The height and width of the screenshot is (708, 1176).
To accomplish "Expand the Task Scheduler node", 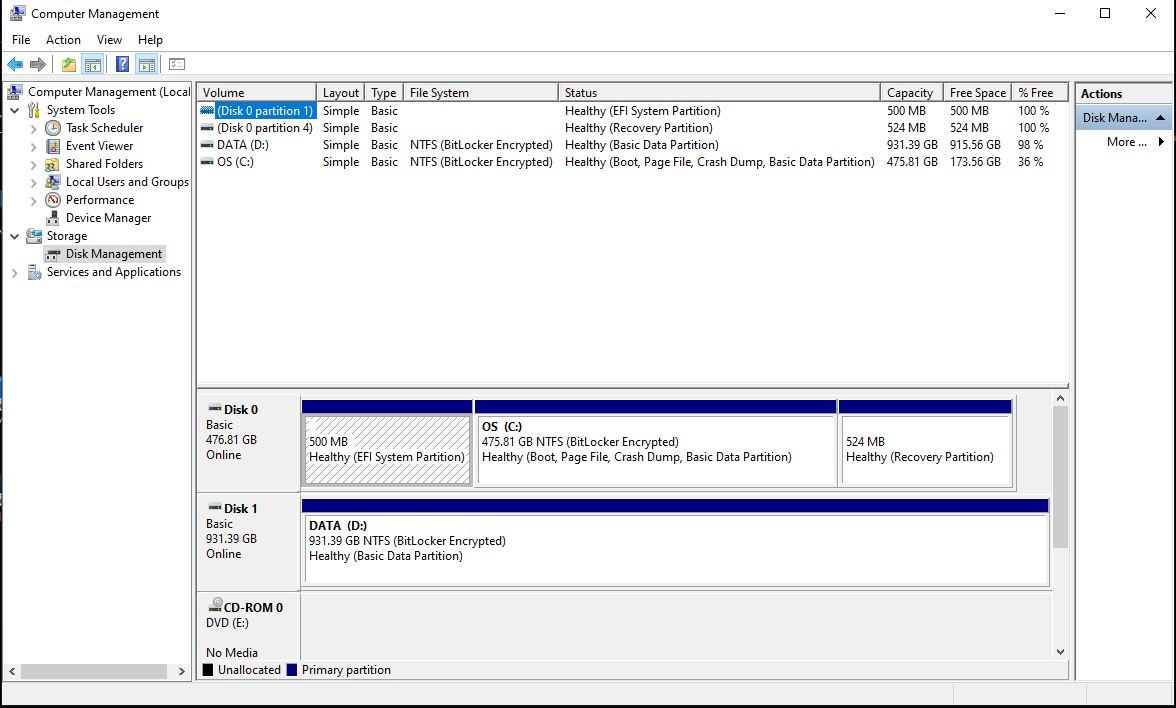I will coord(33,129).
